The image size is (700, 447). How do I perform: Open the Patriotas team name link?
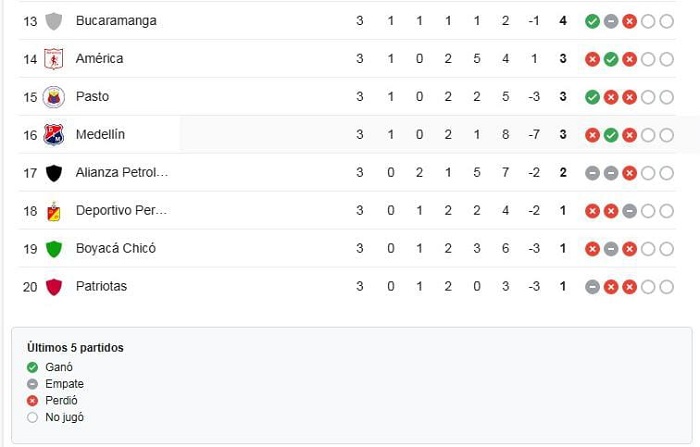click(x=101, y=286)
